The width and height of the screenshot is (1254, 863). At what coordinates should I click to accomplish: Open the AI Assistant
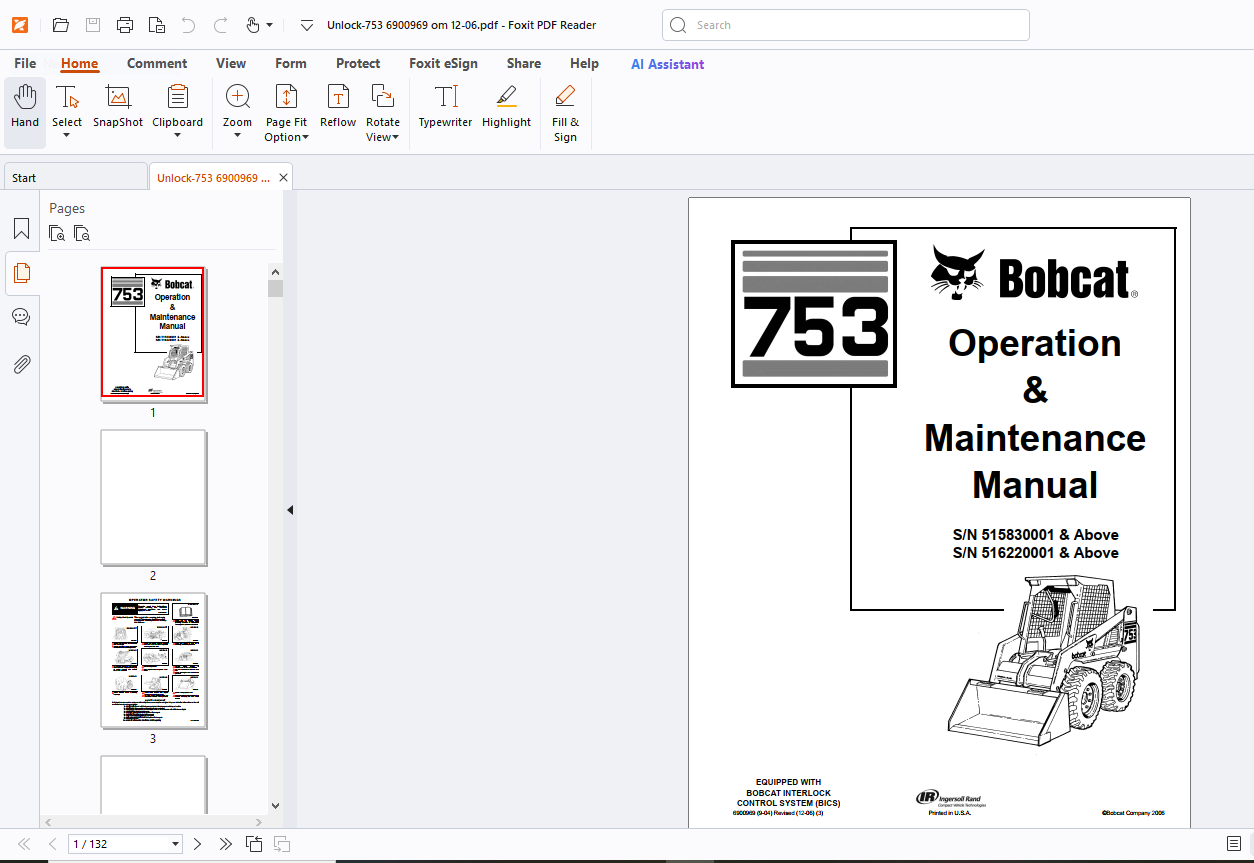pyautogui.click(x=667, y=64)
